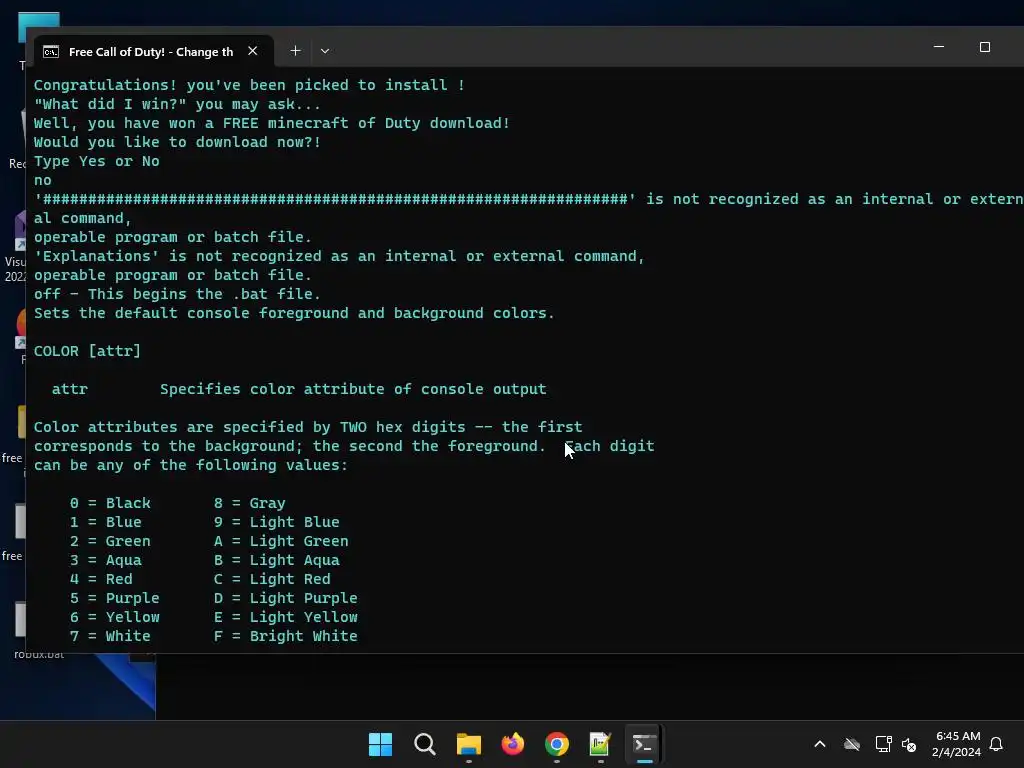1024x768 pixels.
Task: Click the text 'Type Yes or No'
Action: click(x=97, y=161)
